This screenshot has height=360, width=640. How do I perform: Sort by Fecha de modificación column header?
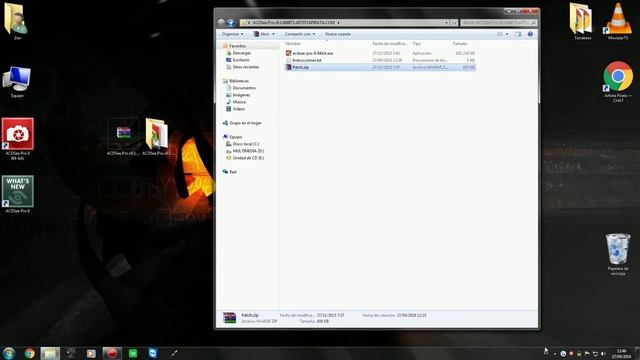click(x=390, y=43)
